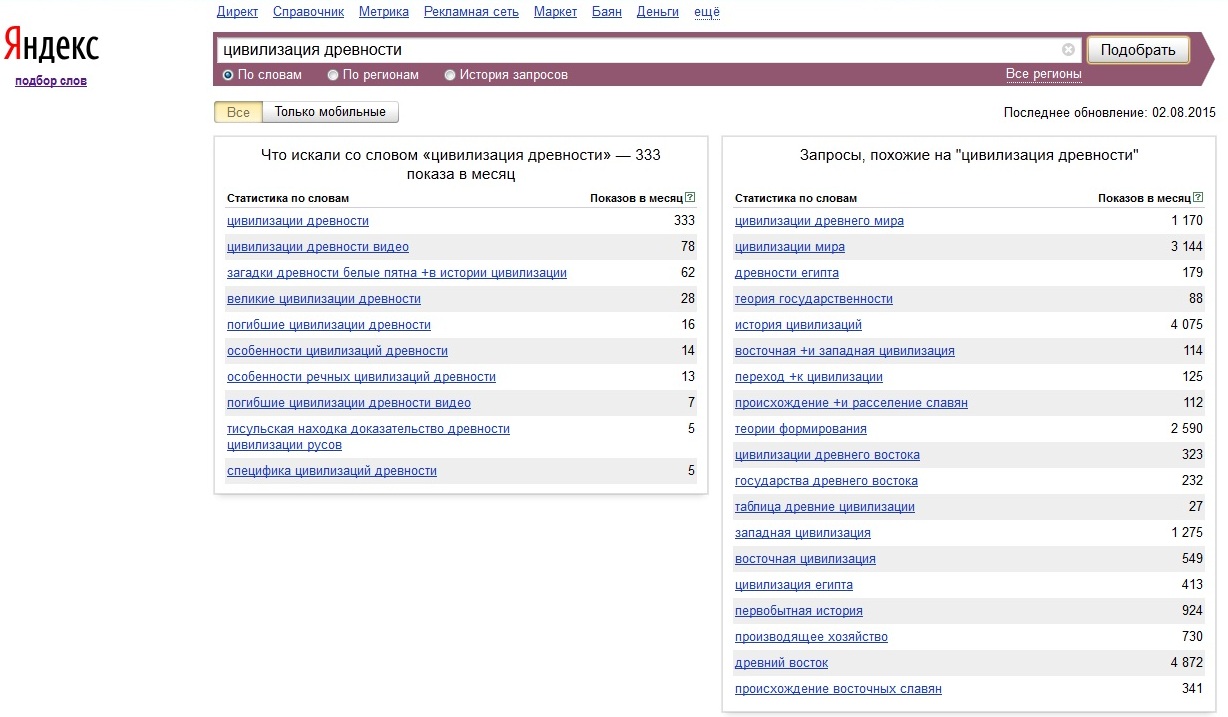Open similar query производящее хозяйство
1228x717 pixels.
[811, 637]
